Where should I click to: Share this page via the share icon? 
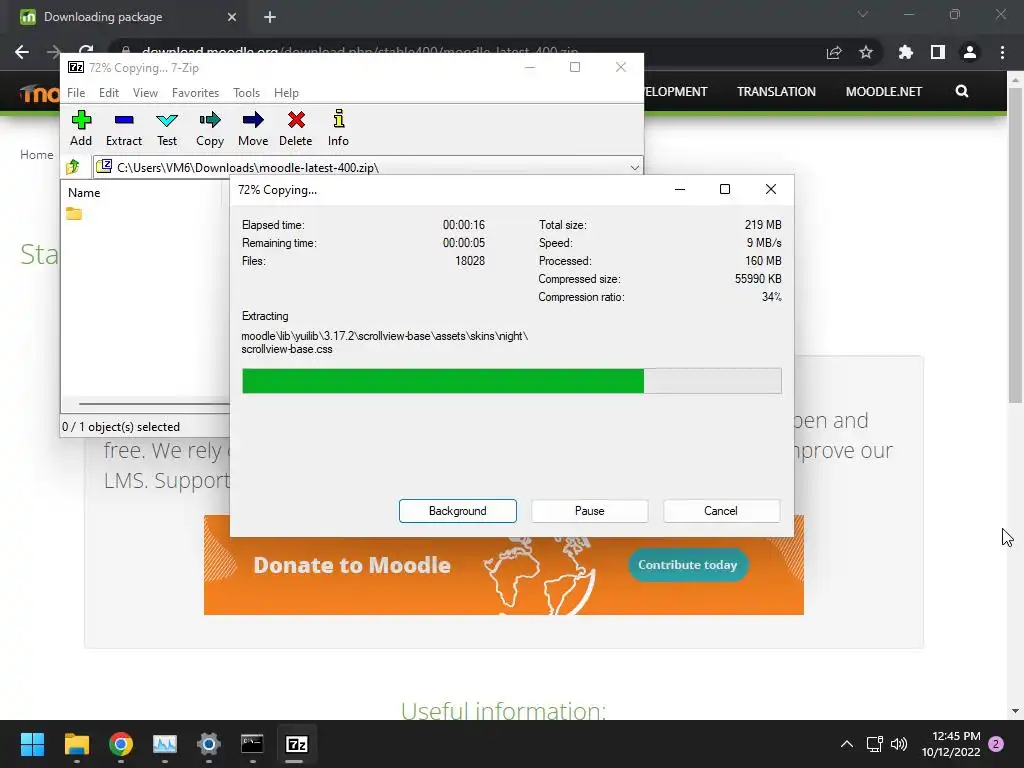(834, 52)
